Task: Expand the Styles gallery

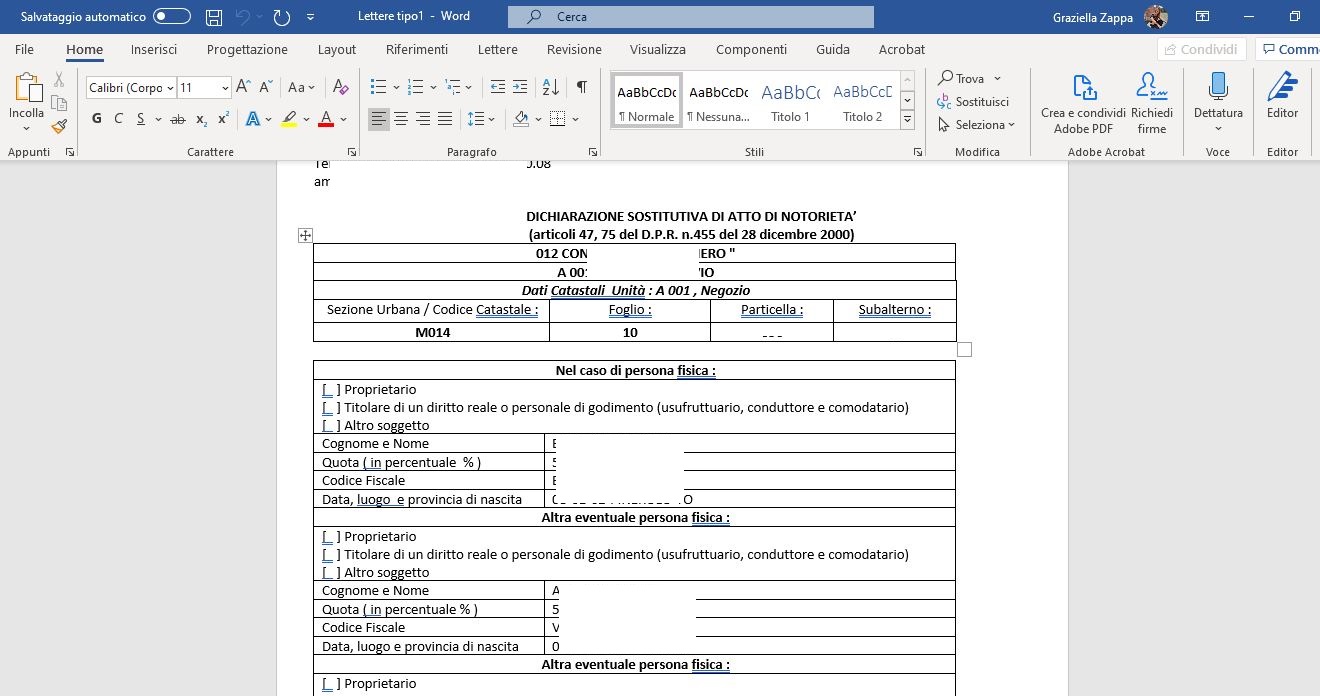Action: pos(907,120)
